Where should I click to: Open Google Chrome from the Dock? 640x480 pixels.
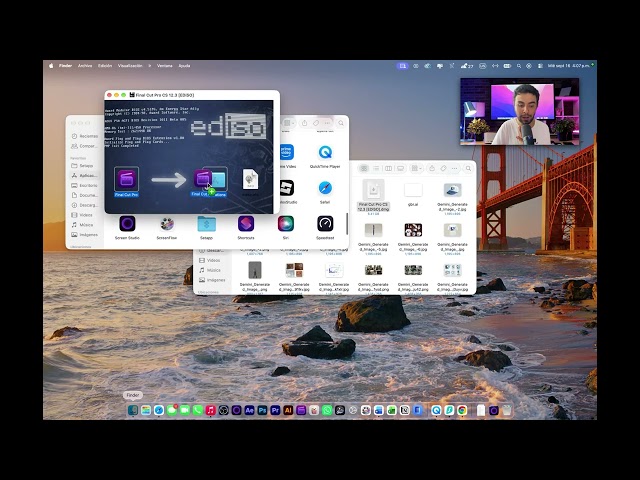[462, 410]
